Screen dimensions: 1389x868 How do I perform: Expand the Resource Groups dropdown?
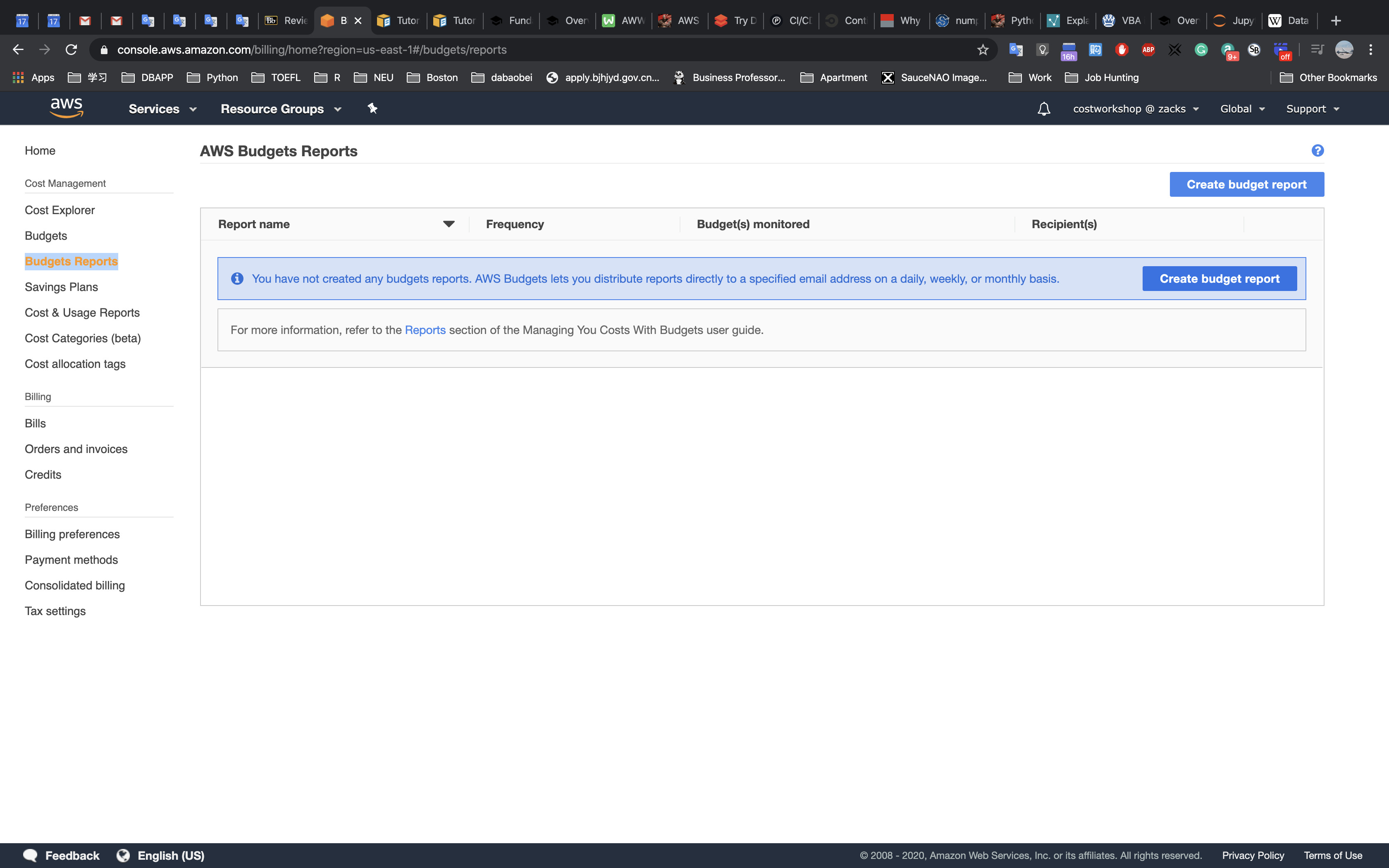(x=281, y=108)
